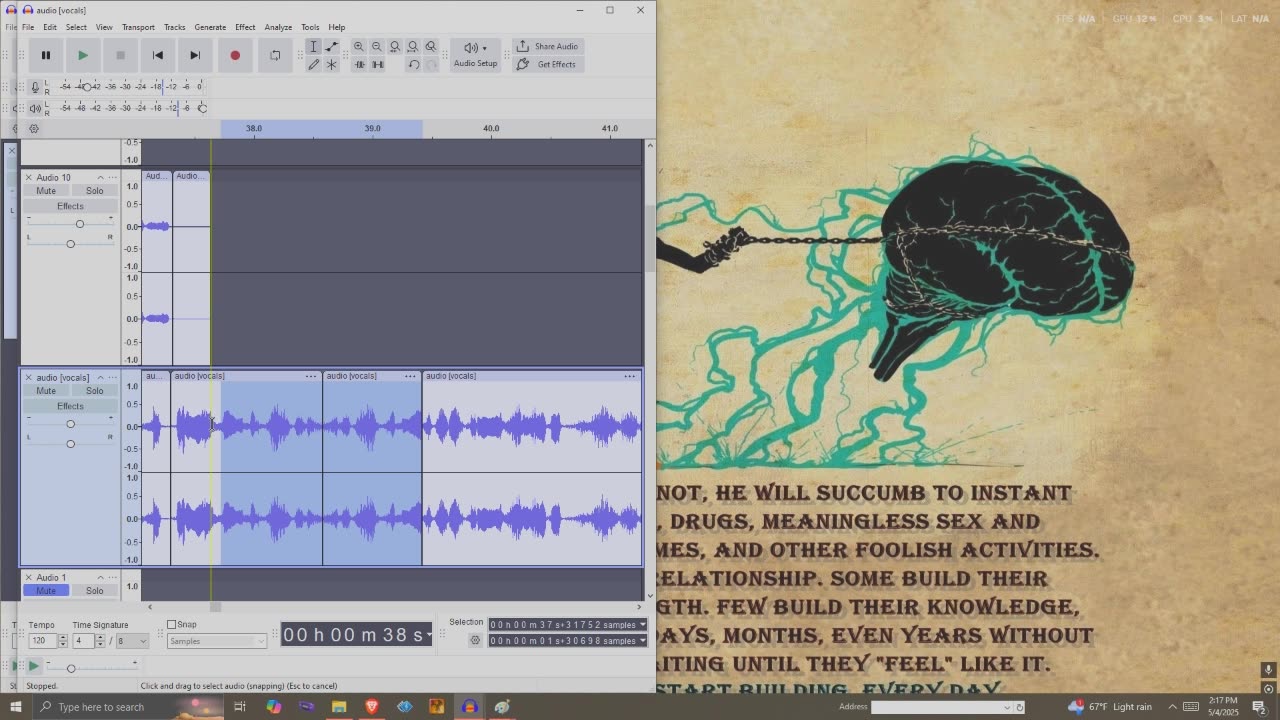Start recording with the red Record button

click(x=235, y=56)
